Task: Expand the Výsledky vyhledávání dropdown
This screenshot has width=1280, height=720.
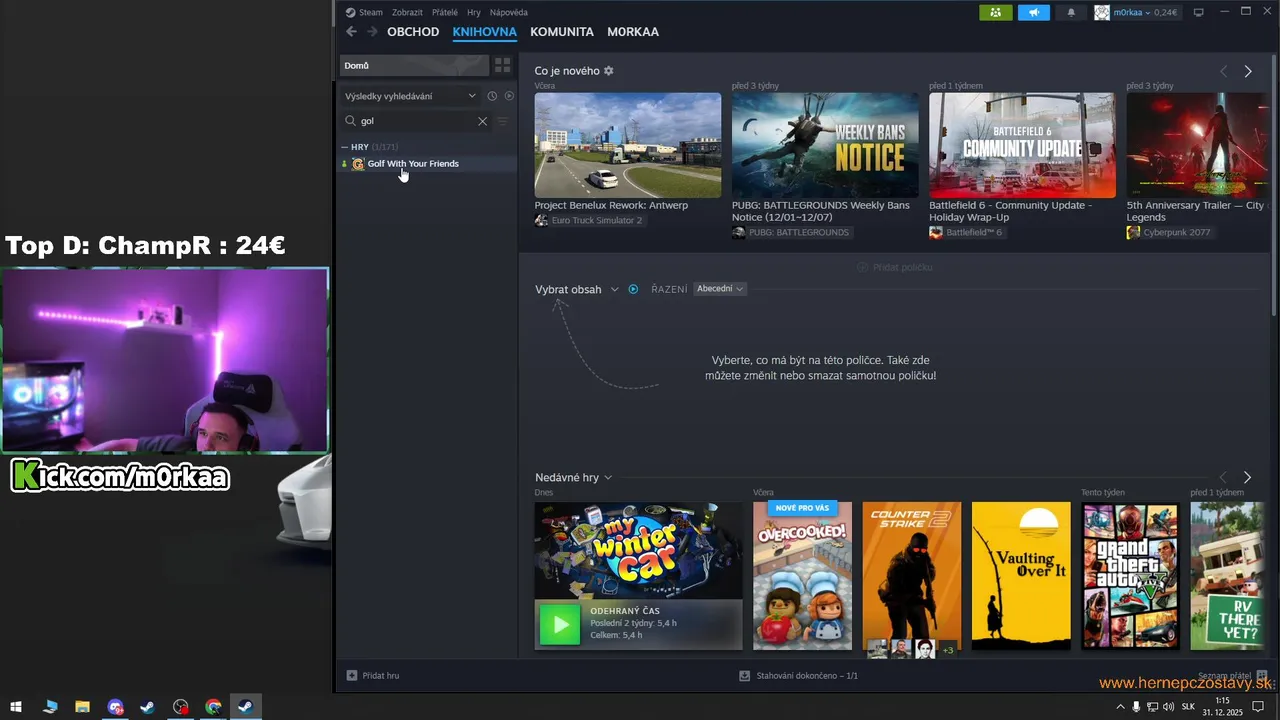Action: [x=410, y=96]
